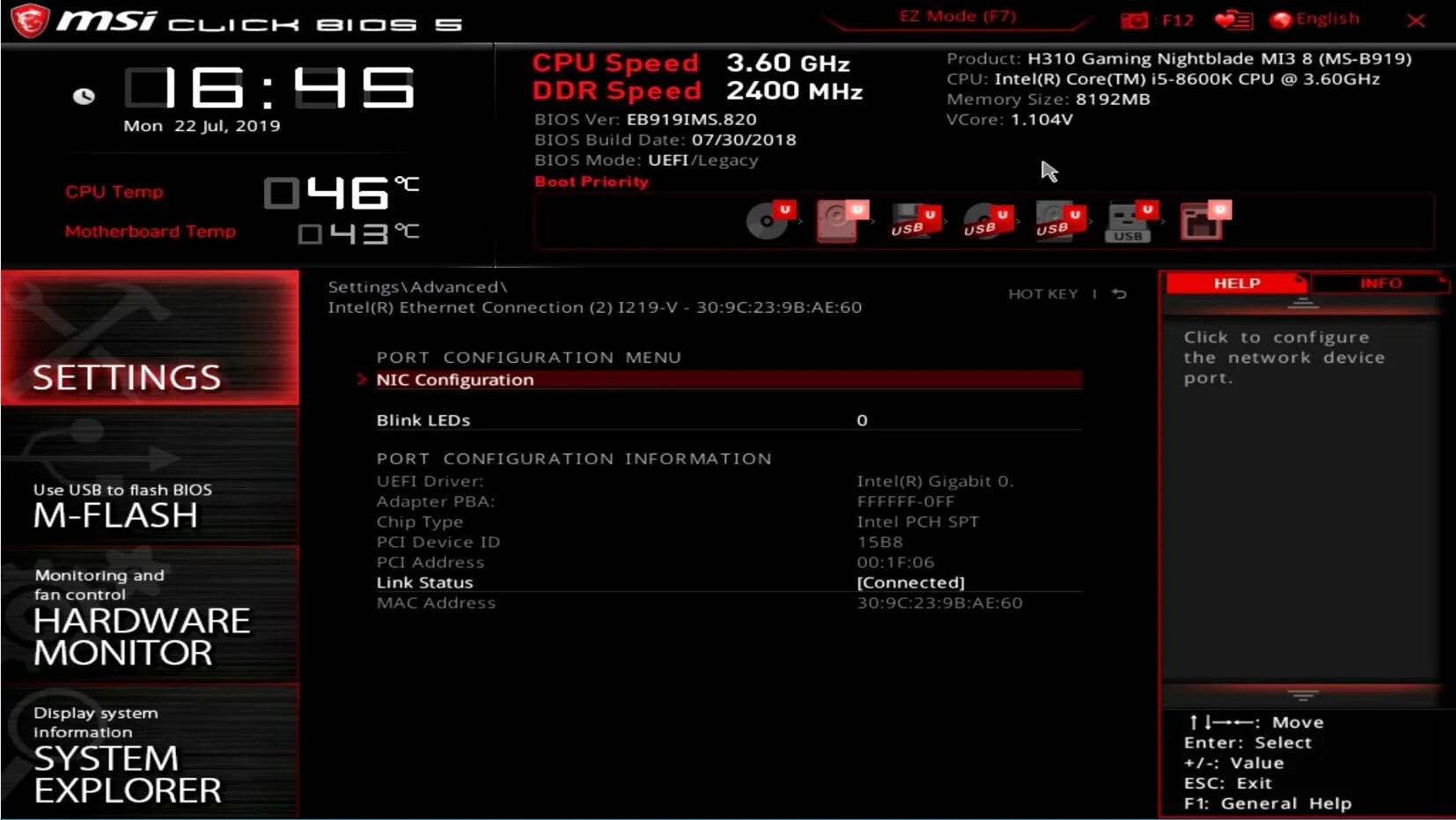Click the bottom grip handle of help panel

click(1303, 695)
